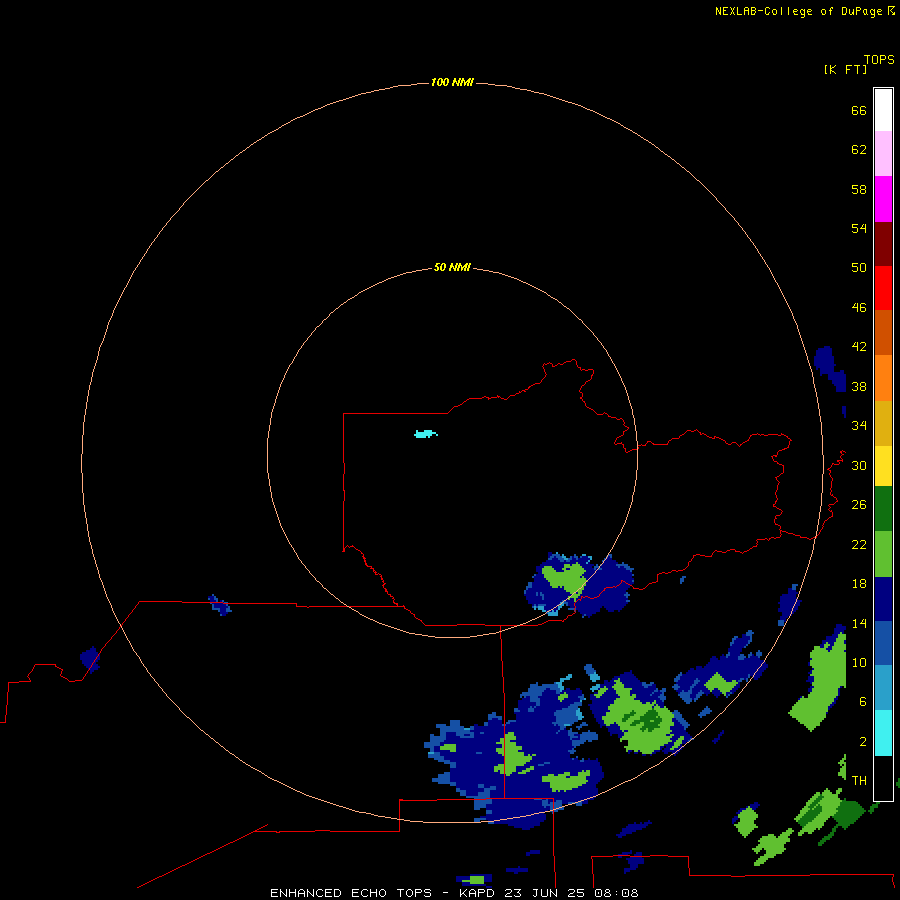Viewport: 900px width, 900px height.
Task: Select the navy blue legend swatch
Action: [x=883, y=599]
